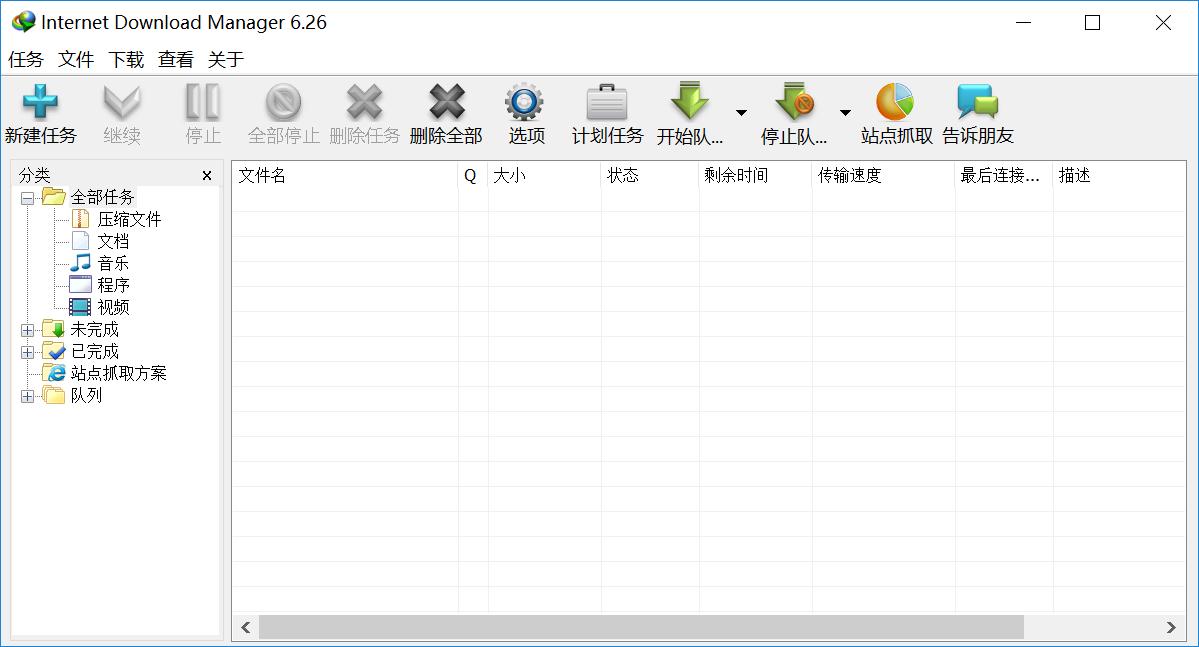The width and height of the screenshot is (1199, 647).
Task: Open the 下载 menu
Action: point(126,60)
